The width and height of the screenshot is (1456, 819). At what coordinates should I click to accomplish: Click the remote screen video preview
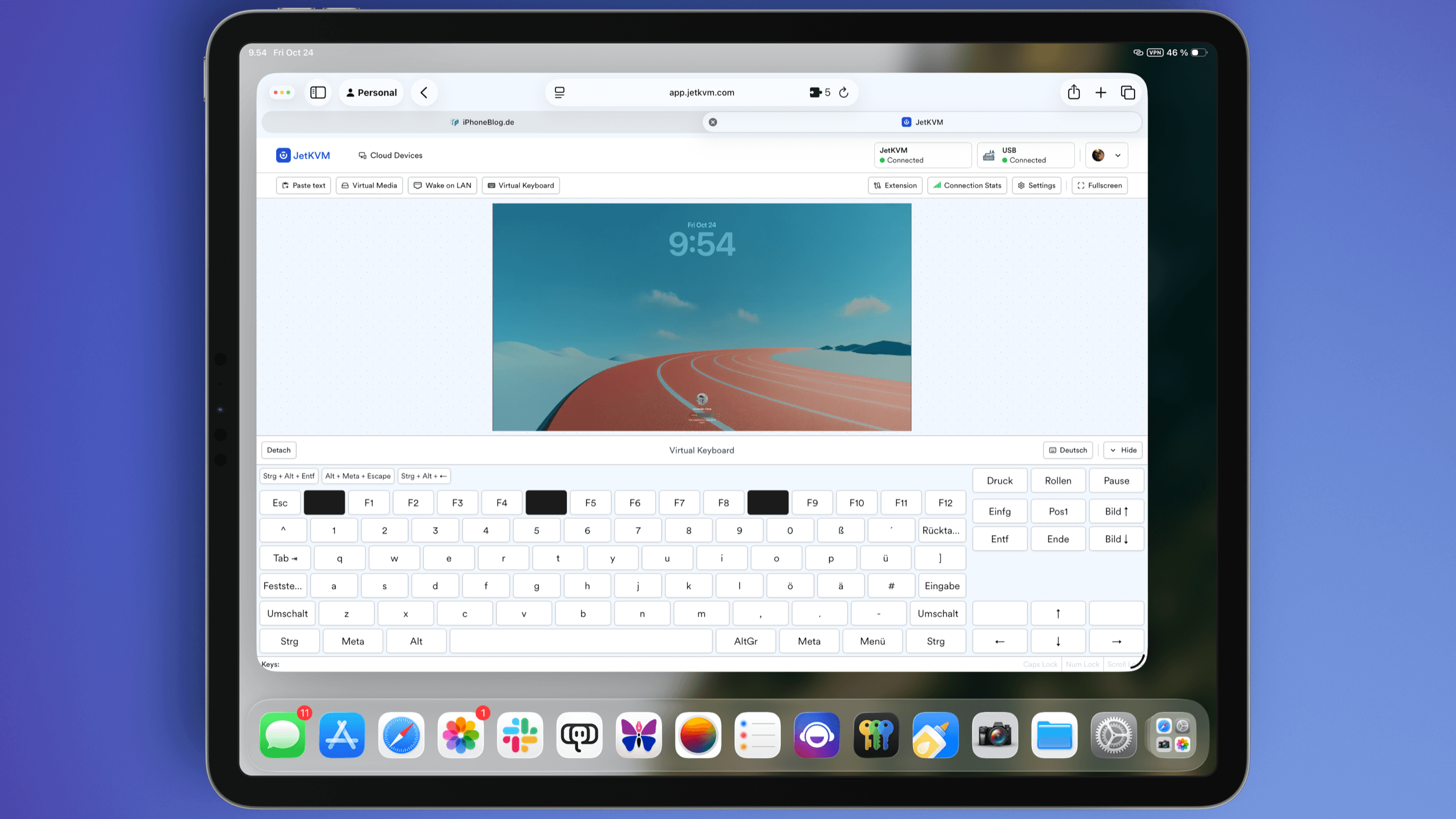701,317
